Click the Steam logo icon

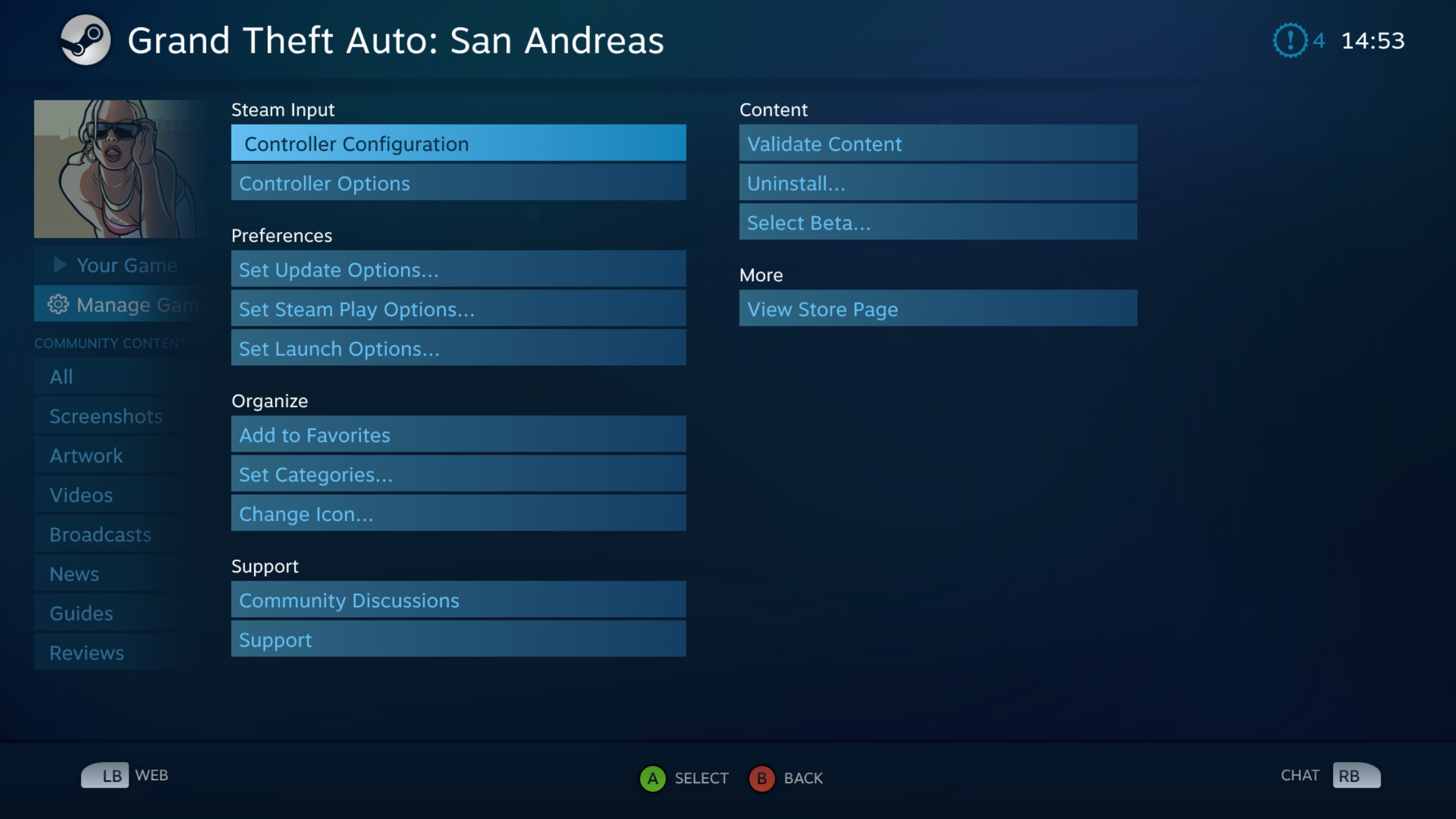[x=85, y=40]
